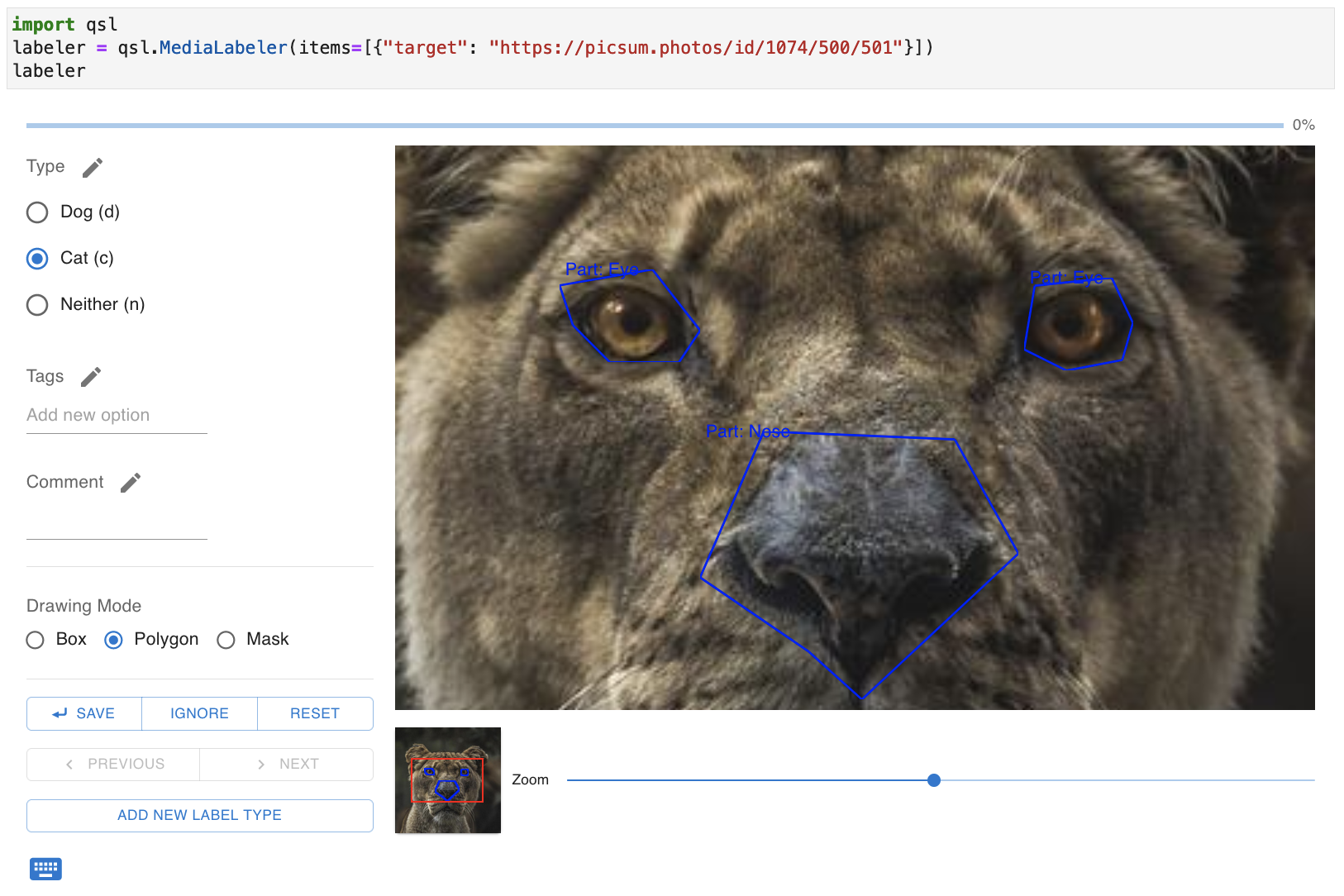Save the current labels
1344x896 pixels.
point(84,713)
